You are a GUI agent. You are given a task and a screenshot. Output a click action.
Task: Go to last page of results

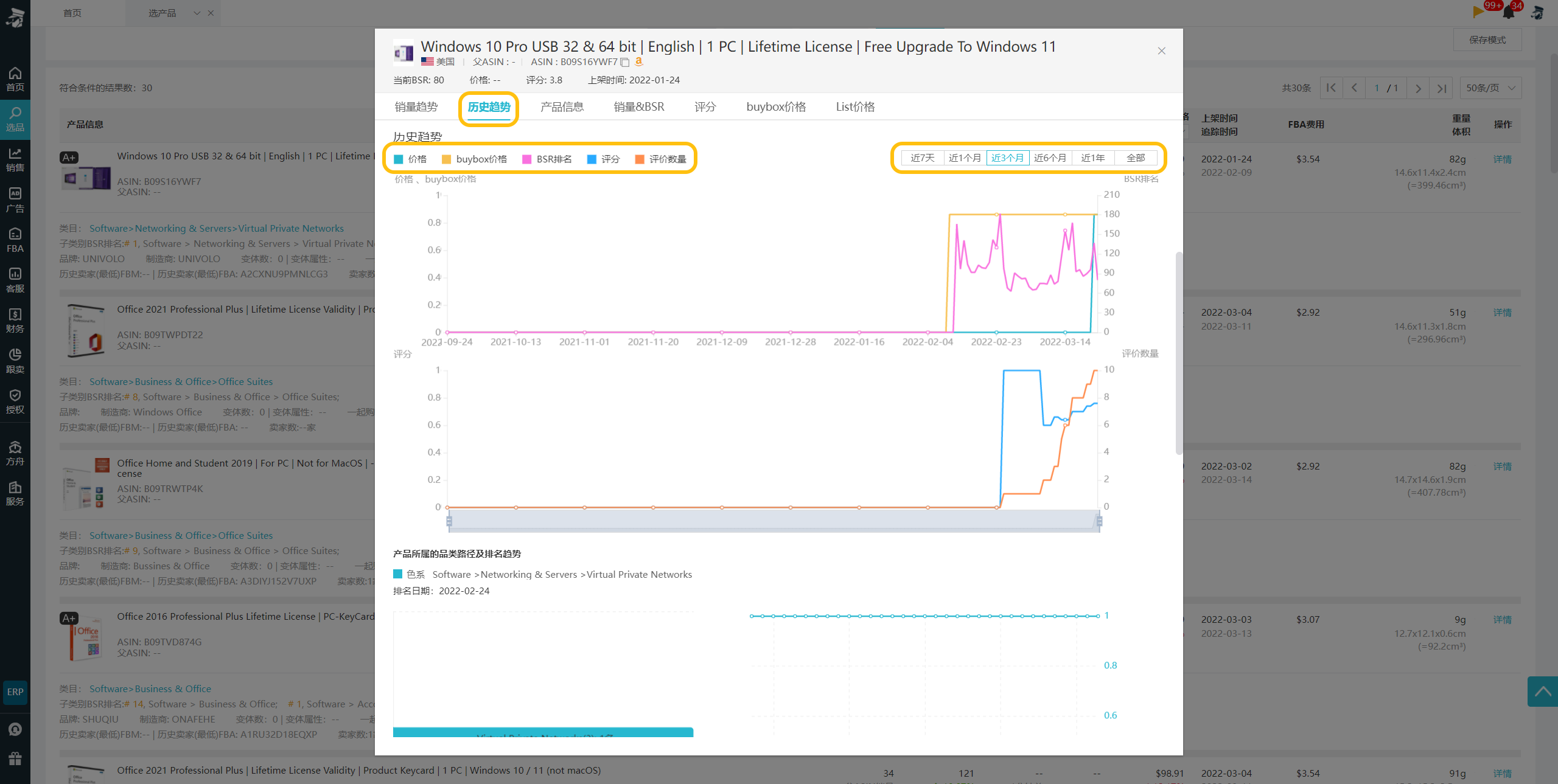(x=1441, y=88)
